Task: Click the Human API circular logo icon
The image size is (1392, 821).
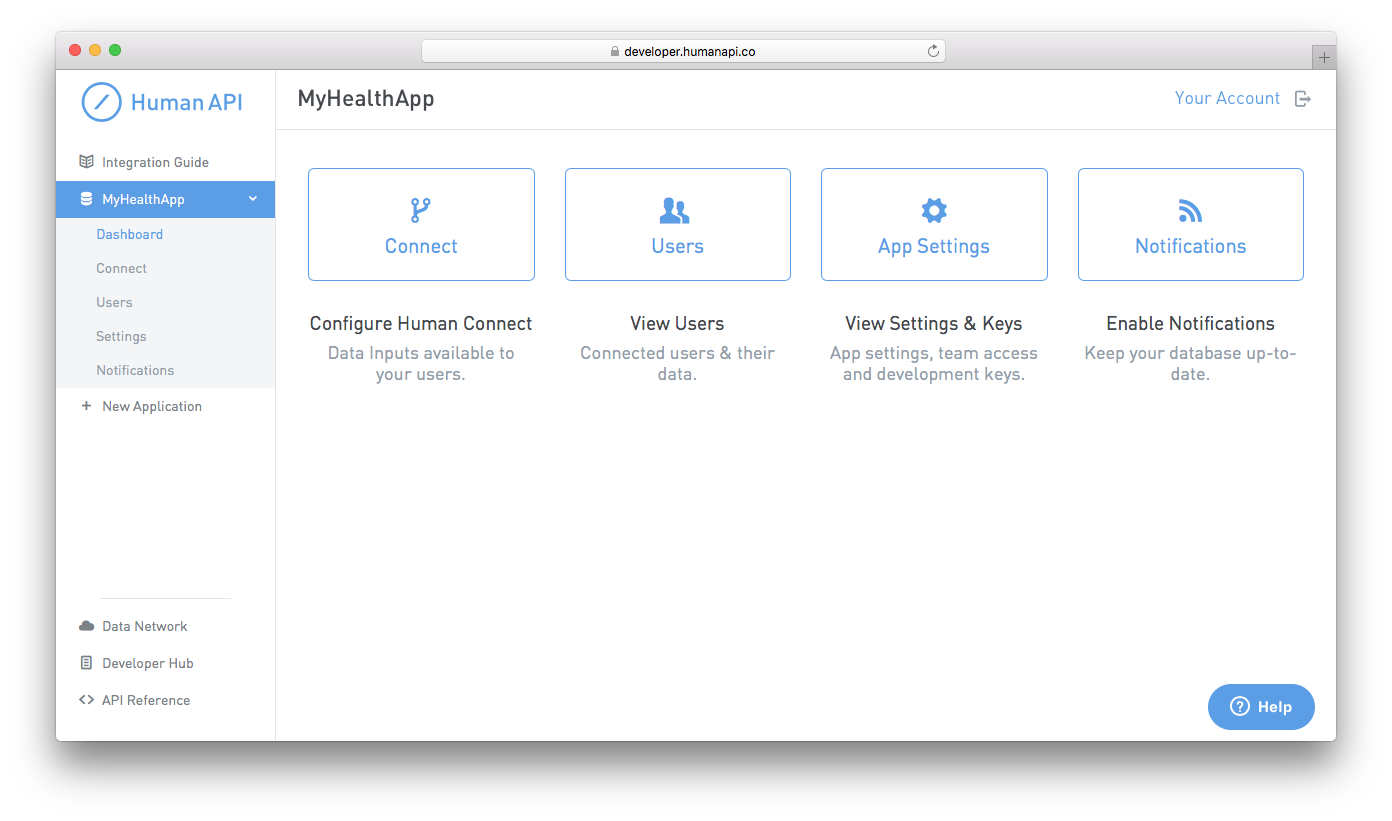Action: [101, 102]
